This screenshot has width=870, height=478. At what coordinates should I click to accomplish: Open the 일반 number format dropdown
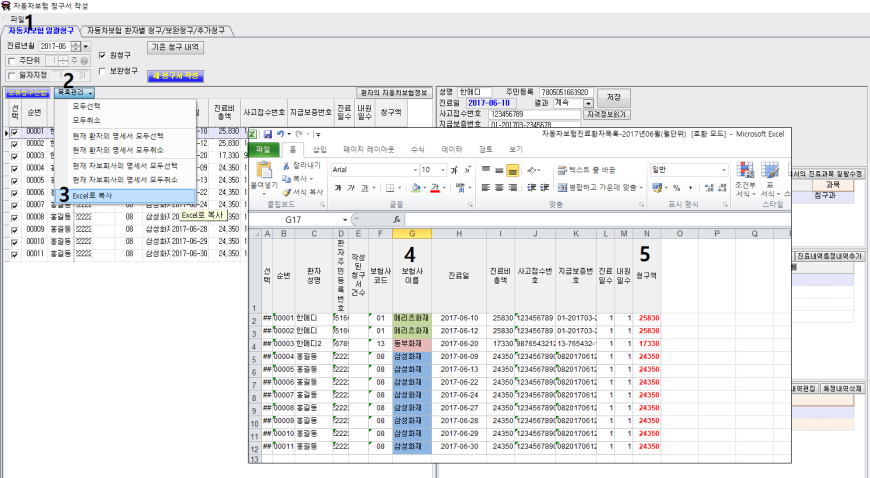[x=724, y=170]
